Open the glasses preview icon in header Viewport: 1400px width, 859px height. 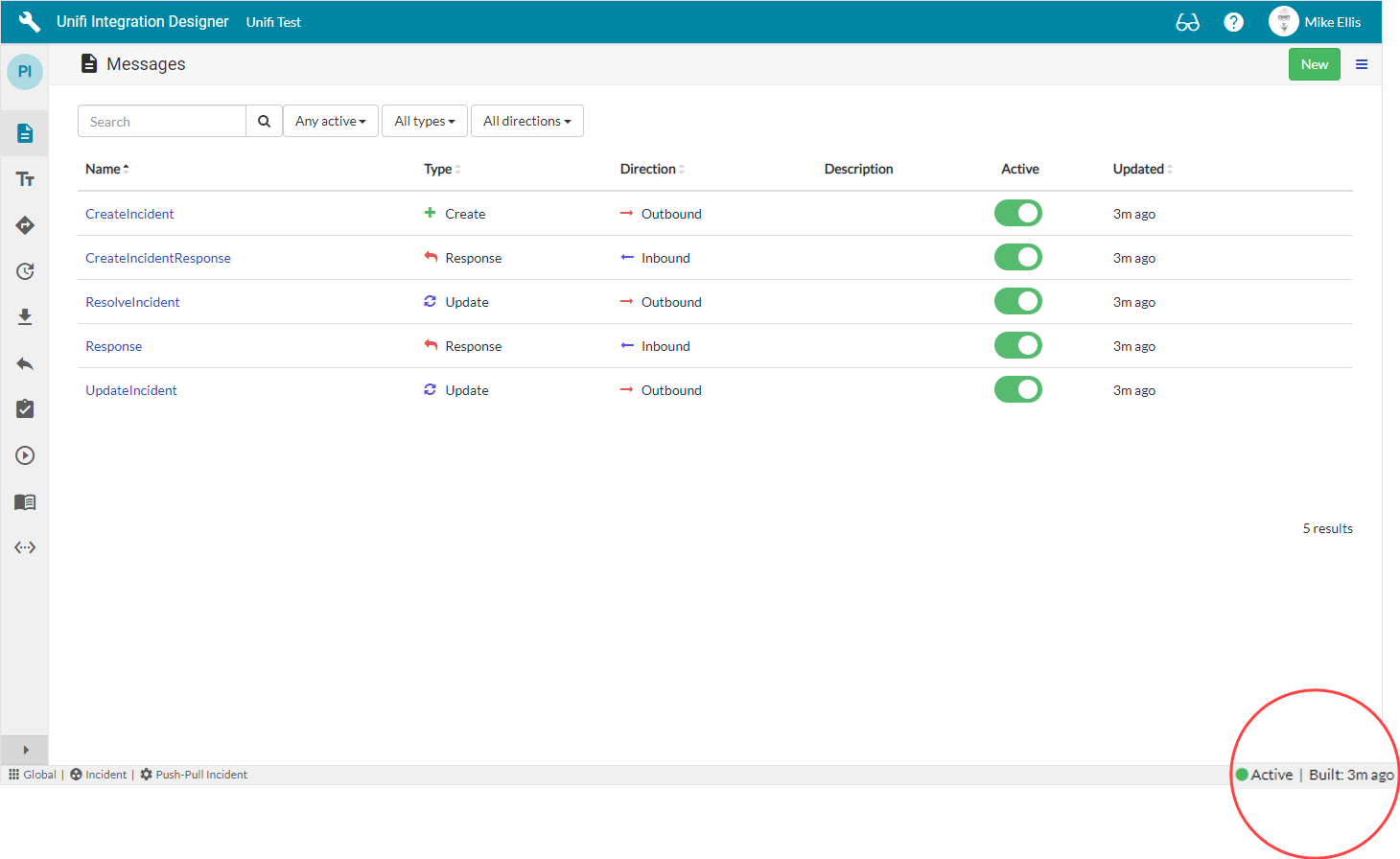(1187, 22)
